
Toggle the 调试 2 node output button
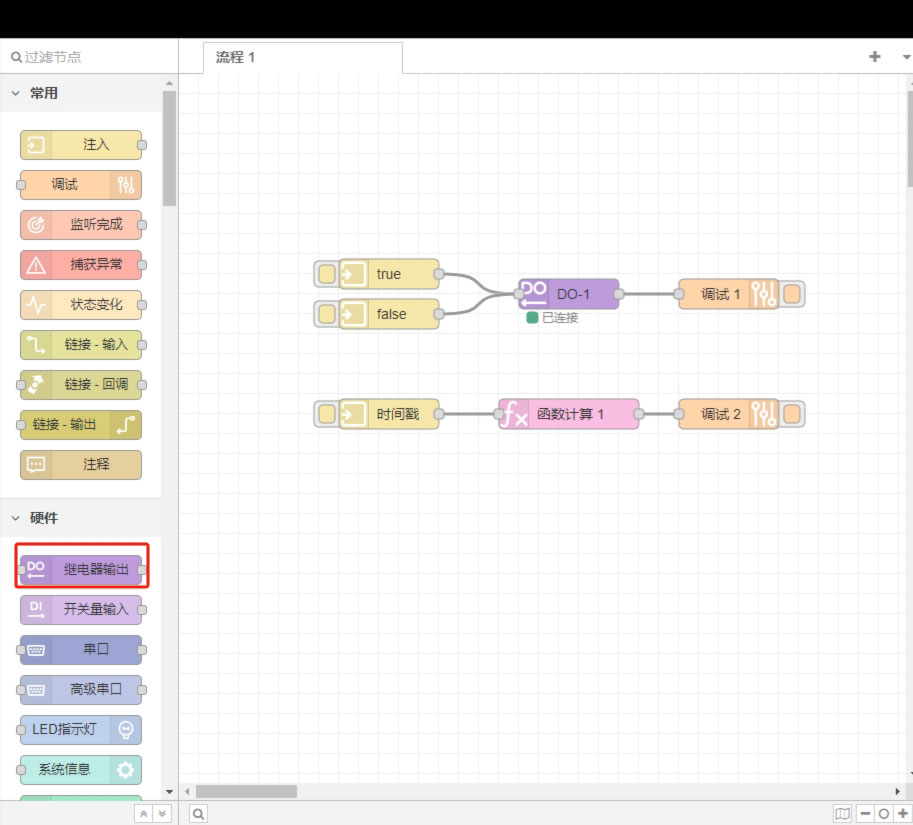coord(792,414)
